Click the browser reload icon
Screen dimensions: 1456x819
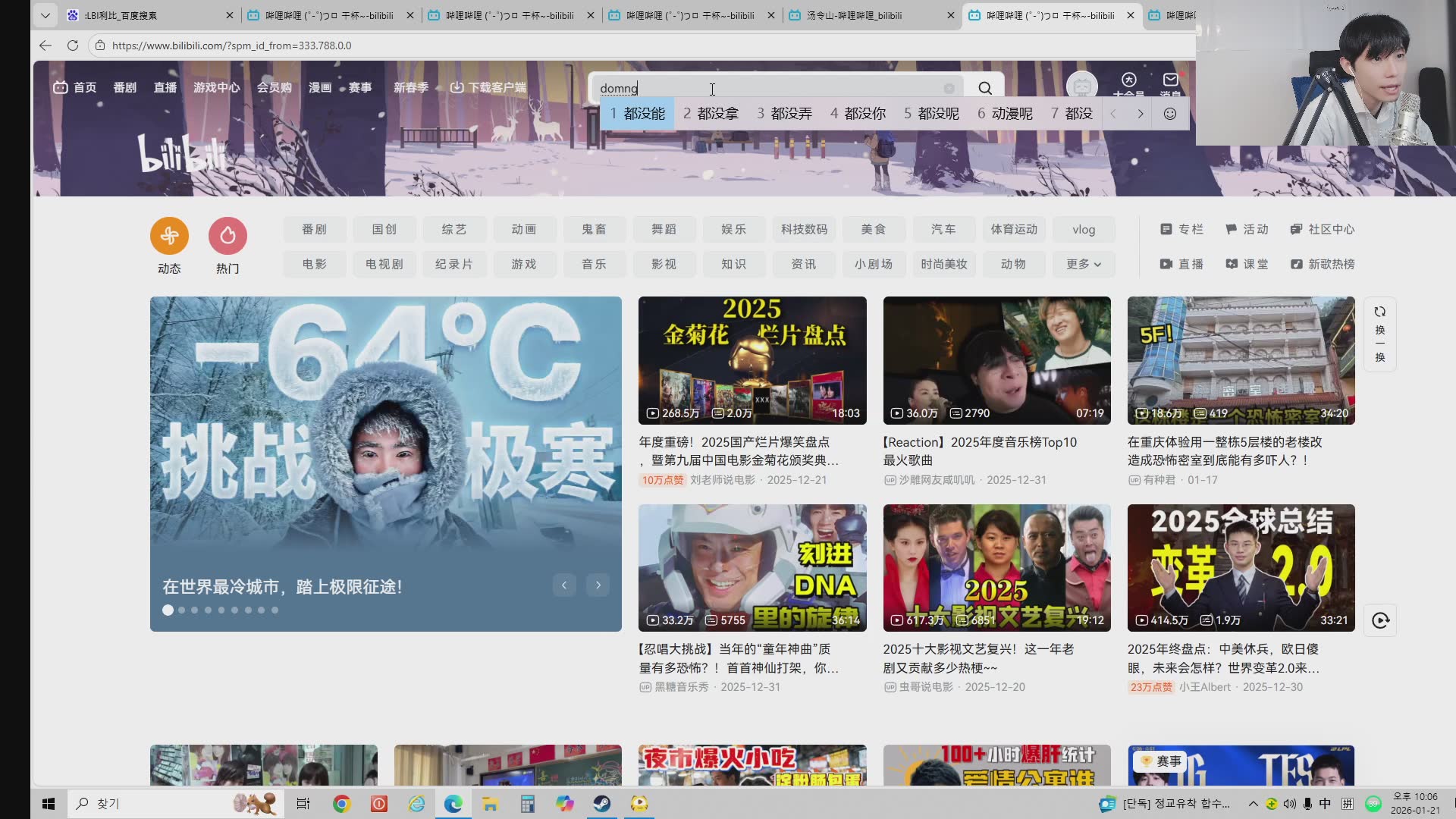(73, 45)
